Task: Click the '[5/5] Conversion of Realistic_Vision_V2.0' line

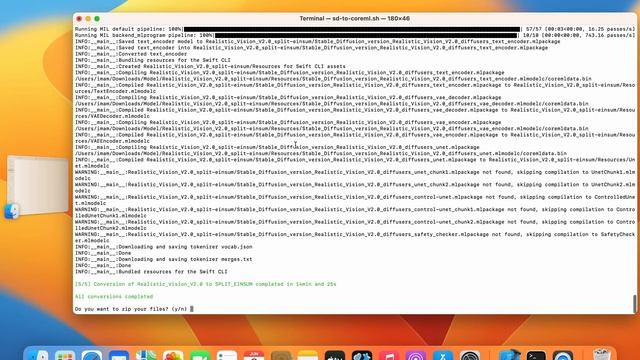Action: click(205, 284)
